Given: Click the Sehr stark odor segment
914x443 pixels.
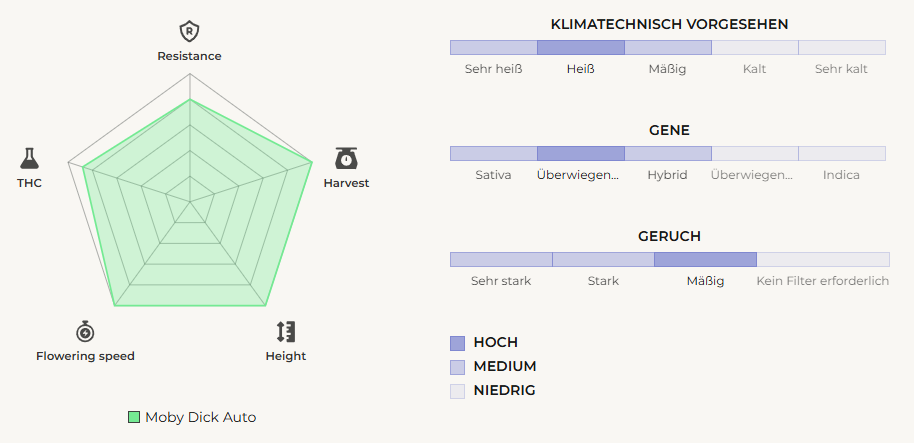Looking at the screenshot, I should (x=501, y=259).
